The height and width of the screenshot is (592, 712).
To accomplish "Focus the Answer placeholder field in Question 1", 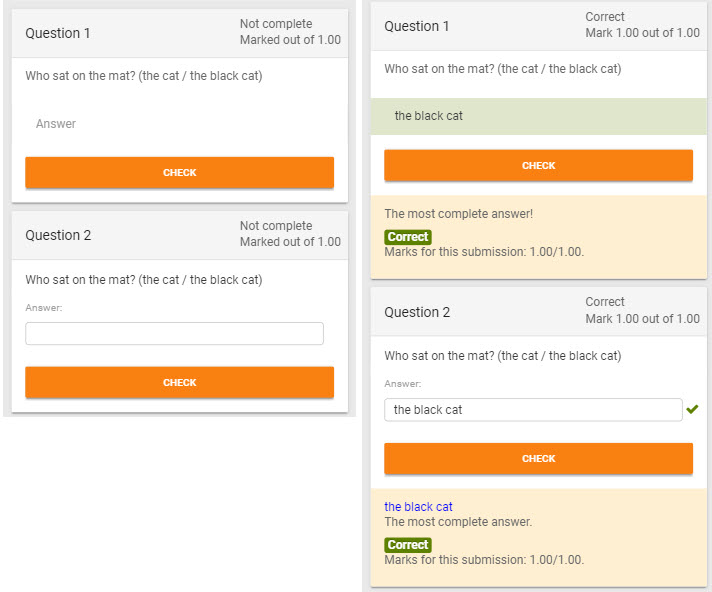I will (179, 123).
